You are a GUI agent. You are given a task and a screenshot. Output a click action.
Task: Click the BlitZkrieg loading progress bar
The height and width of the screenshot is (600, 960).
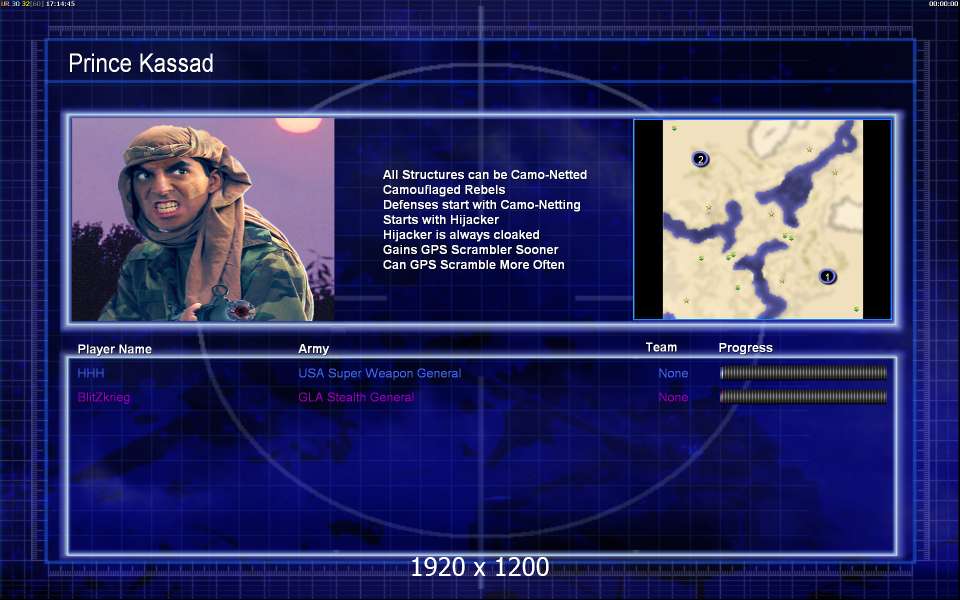(x=803, y=397)
